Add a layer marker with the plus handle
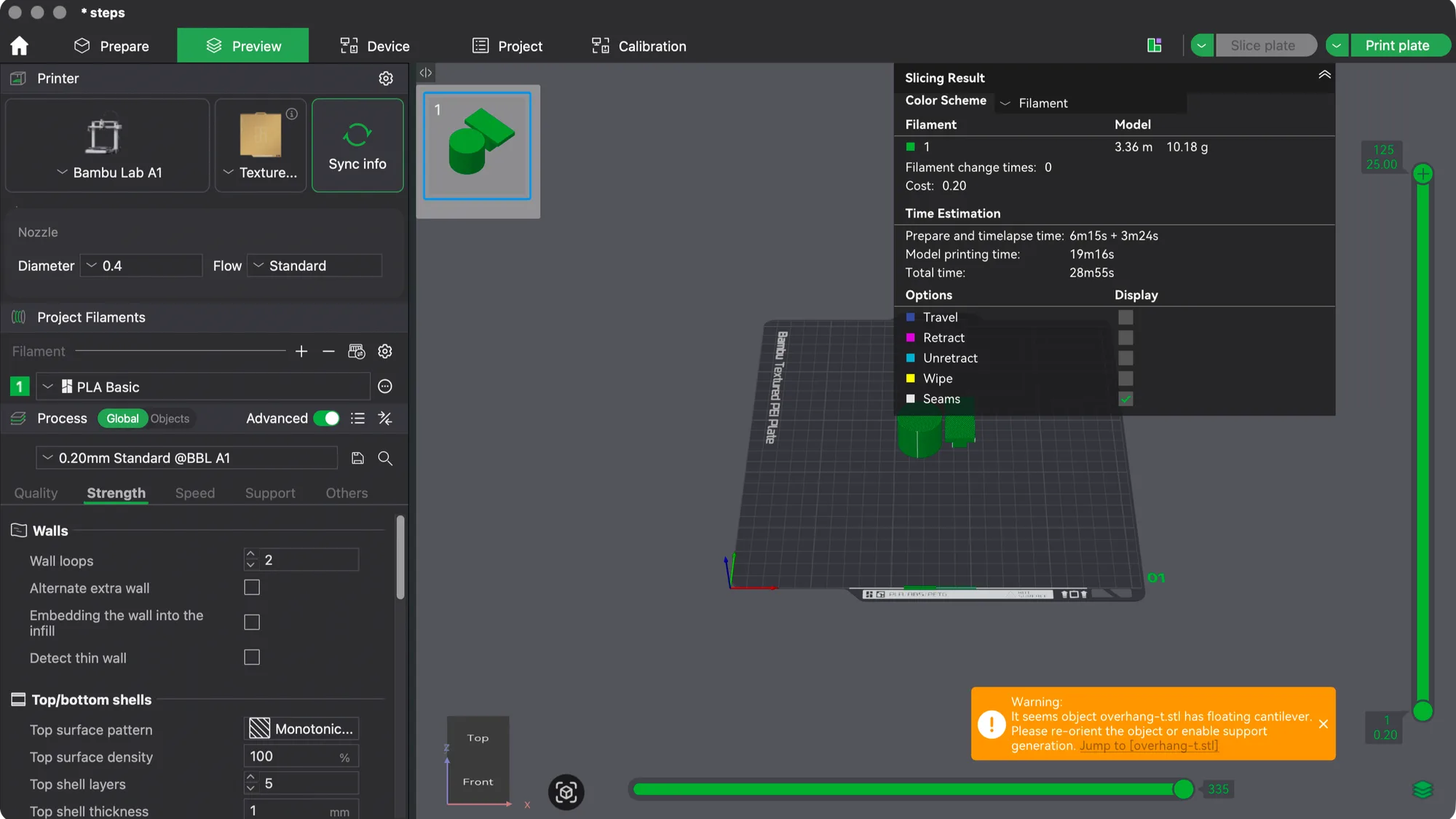Image resolution: width=1456 pixels, height=819 pixels. (1423, 174)
